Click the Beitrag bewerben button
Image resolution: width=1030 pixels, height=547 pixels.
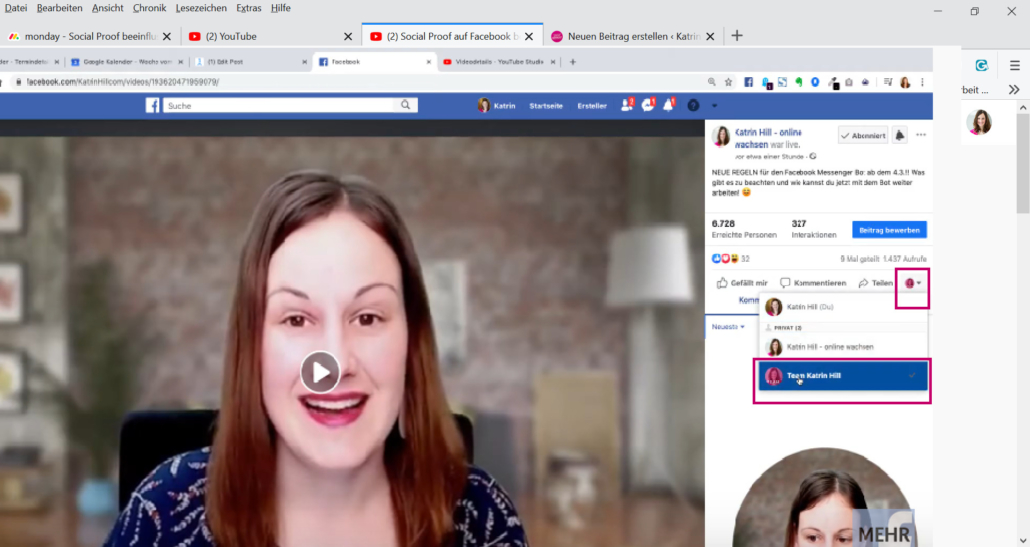click(x=889, y=230)
